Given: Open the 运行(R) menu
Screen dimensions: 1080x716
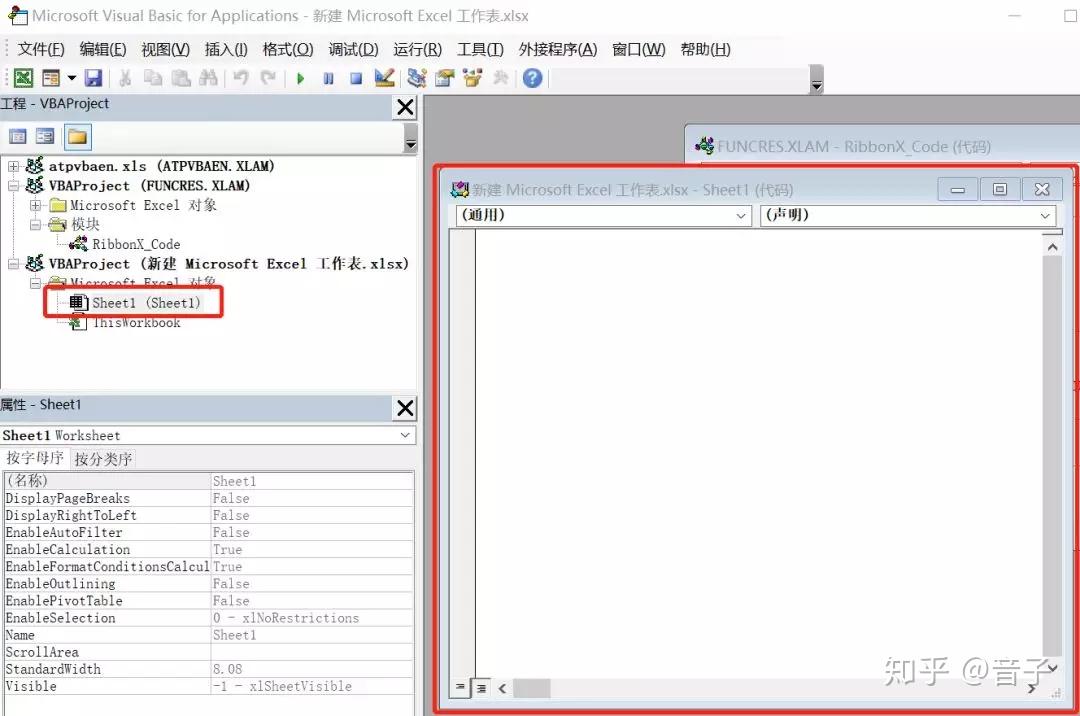Looking at the screenshot, I should click(x=417, y=50).
